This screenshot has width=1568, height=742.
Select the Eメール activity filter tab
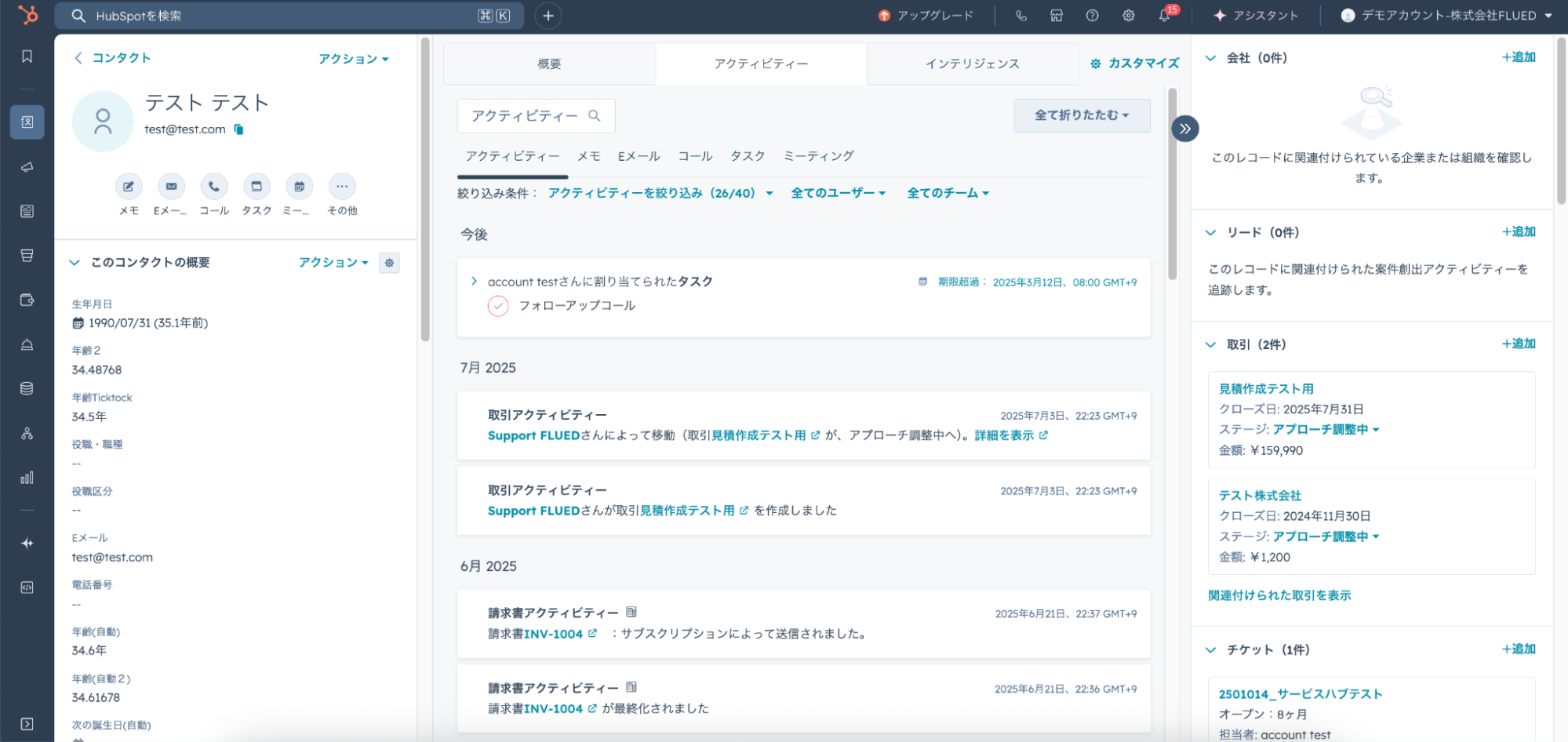[638, 156]
